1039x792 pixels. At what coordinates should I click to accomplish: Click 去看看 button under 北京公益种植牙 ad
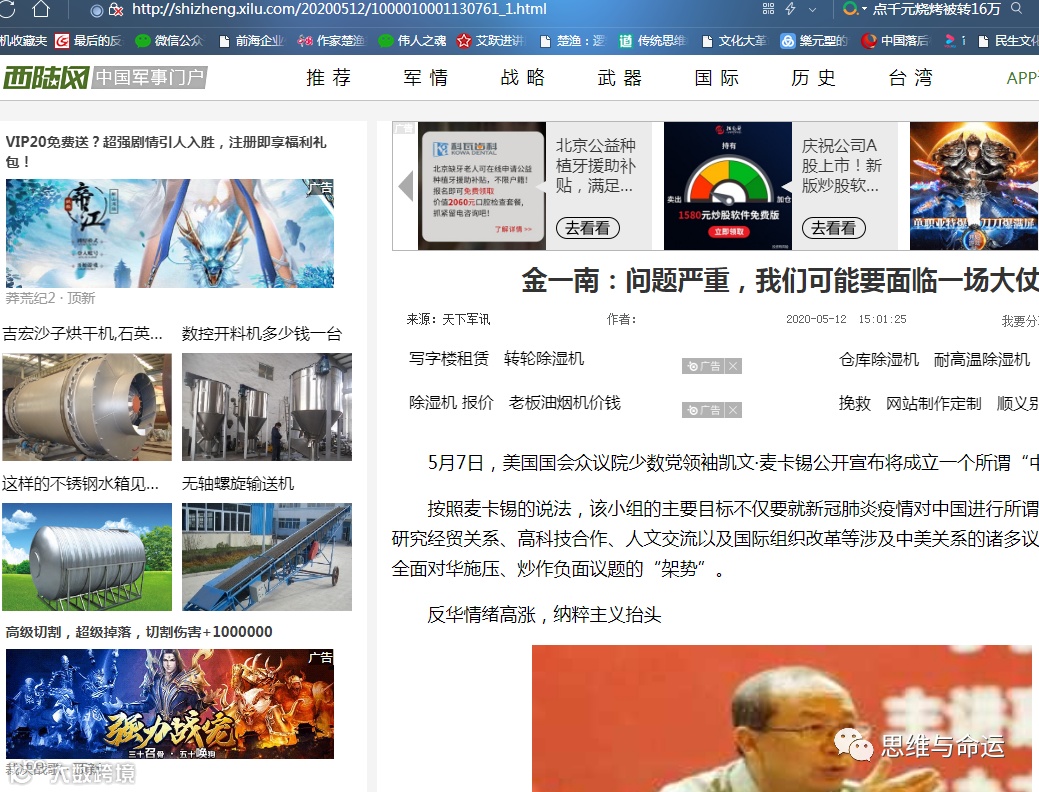588,228
